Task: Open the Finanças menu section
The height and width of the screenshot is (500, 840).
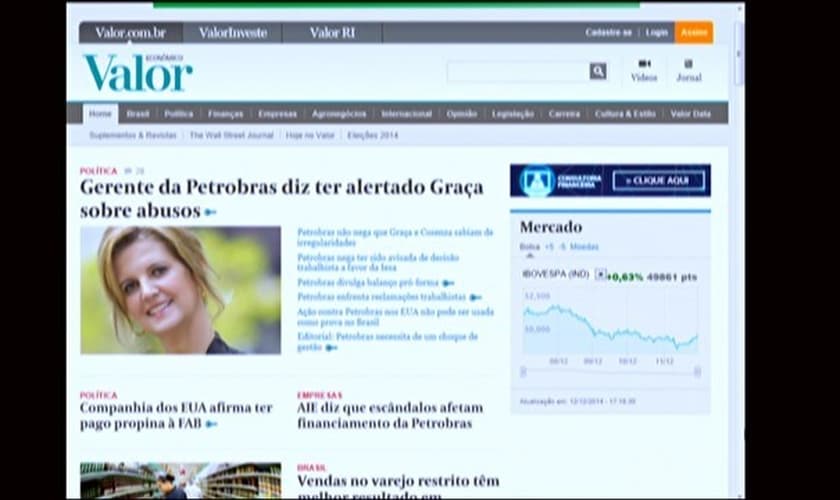Action: pos(225,114)
